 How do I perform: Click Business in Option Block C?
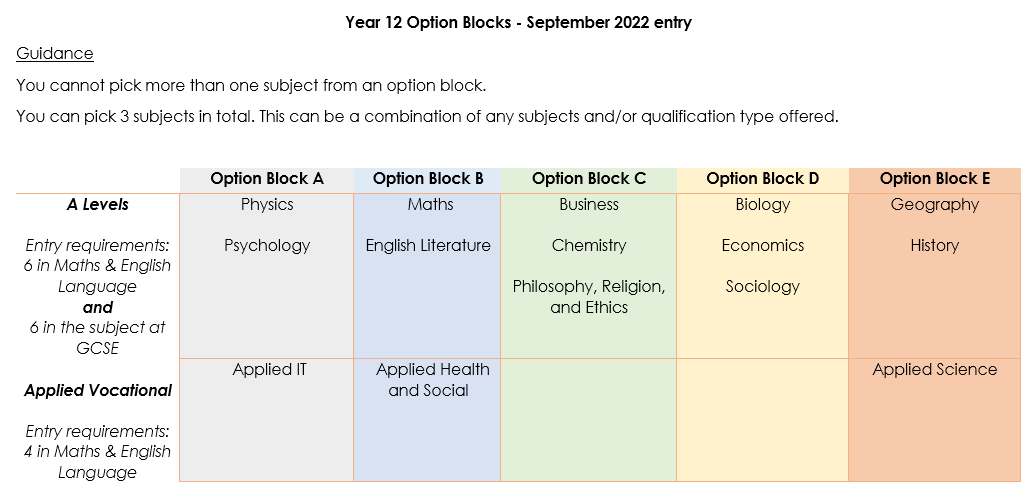(589, 205)
